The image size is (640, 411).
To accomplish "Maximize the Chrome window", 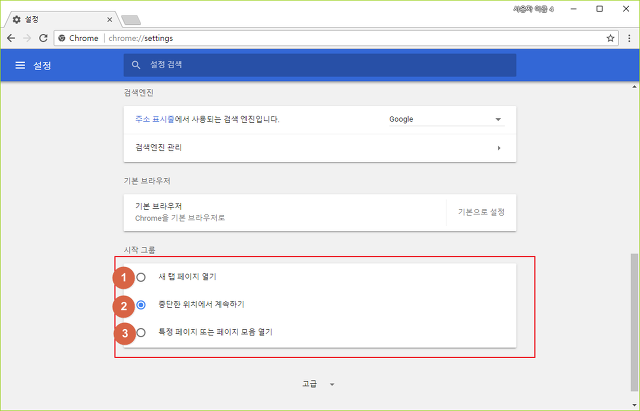I will coord(599,9).
